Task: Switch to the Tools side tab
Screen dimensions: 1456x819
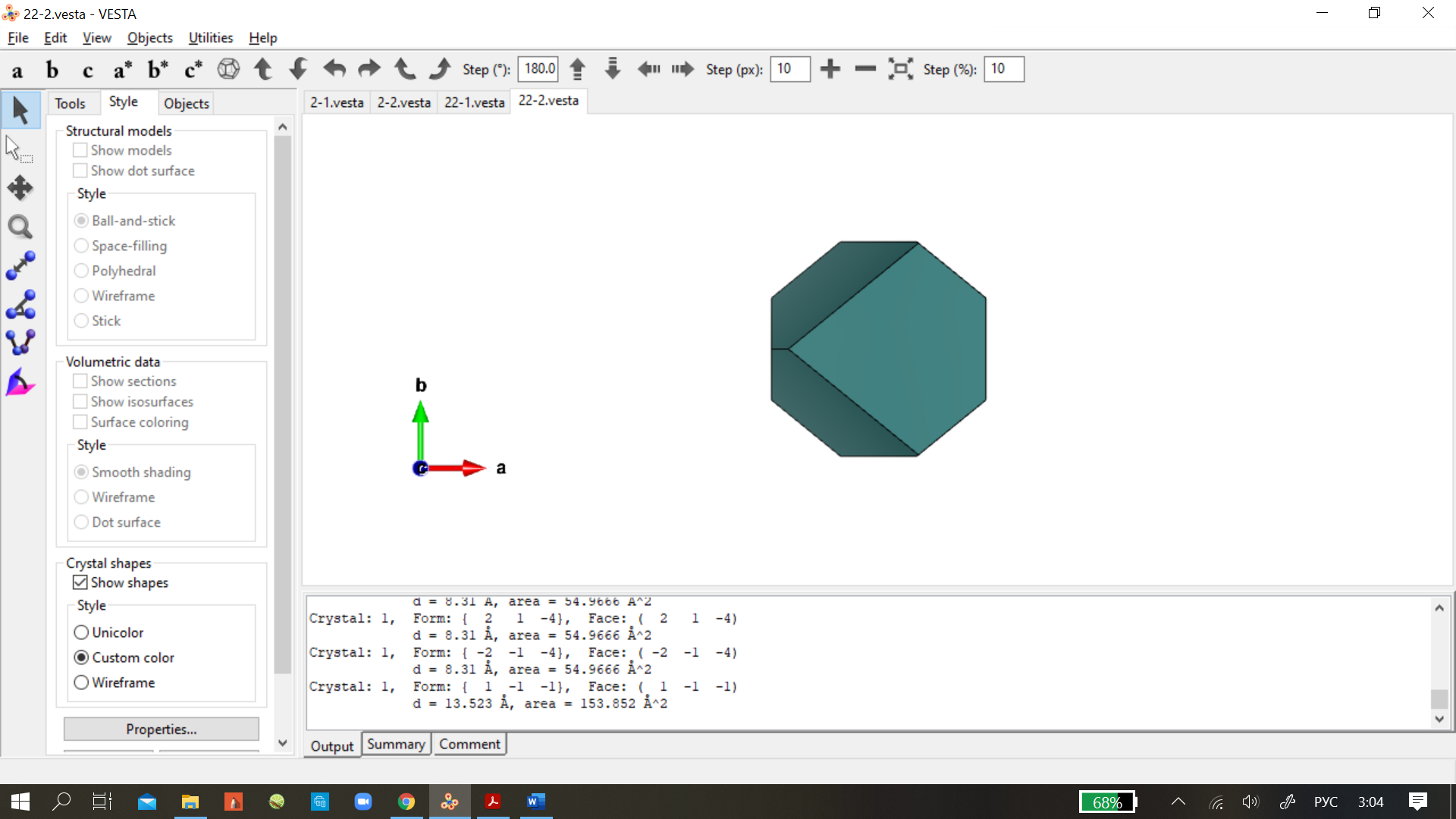Action: [x=70, y=103]
